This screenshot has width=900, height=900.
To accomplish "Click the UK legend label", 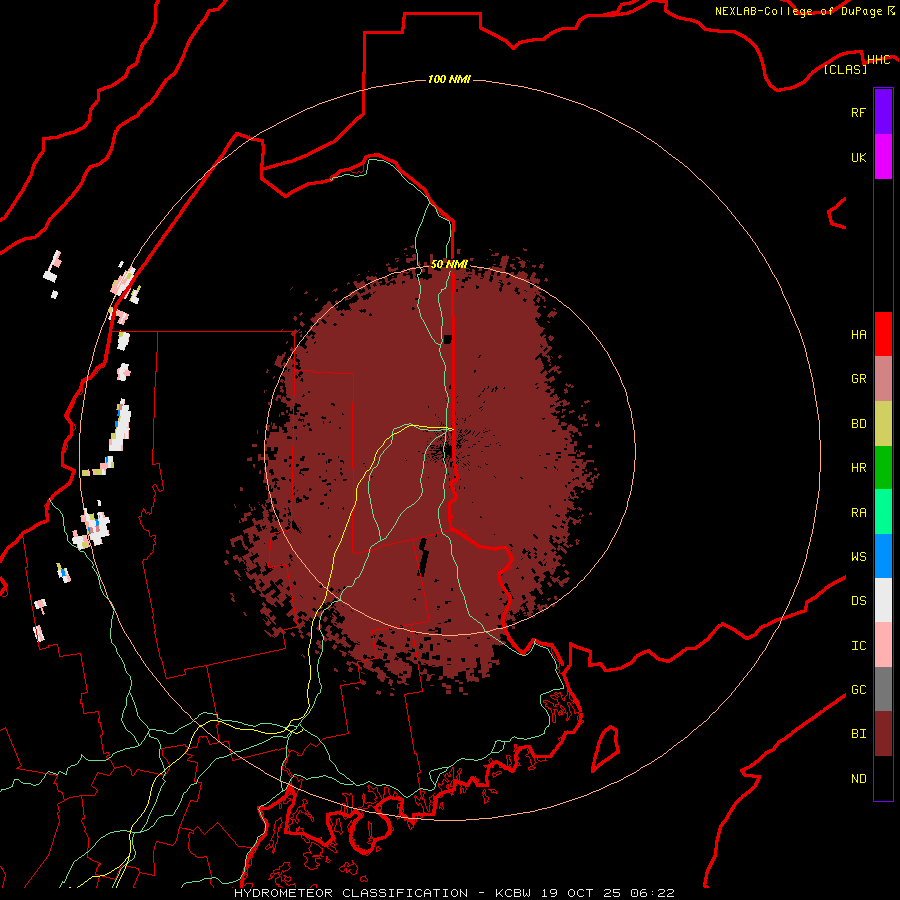I will [858, 157].
